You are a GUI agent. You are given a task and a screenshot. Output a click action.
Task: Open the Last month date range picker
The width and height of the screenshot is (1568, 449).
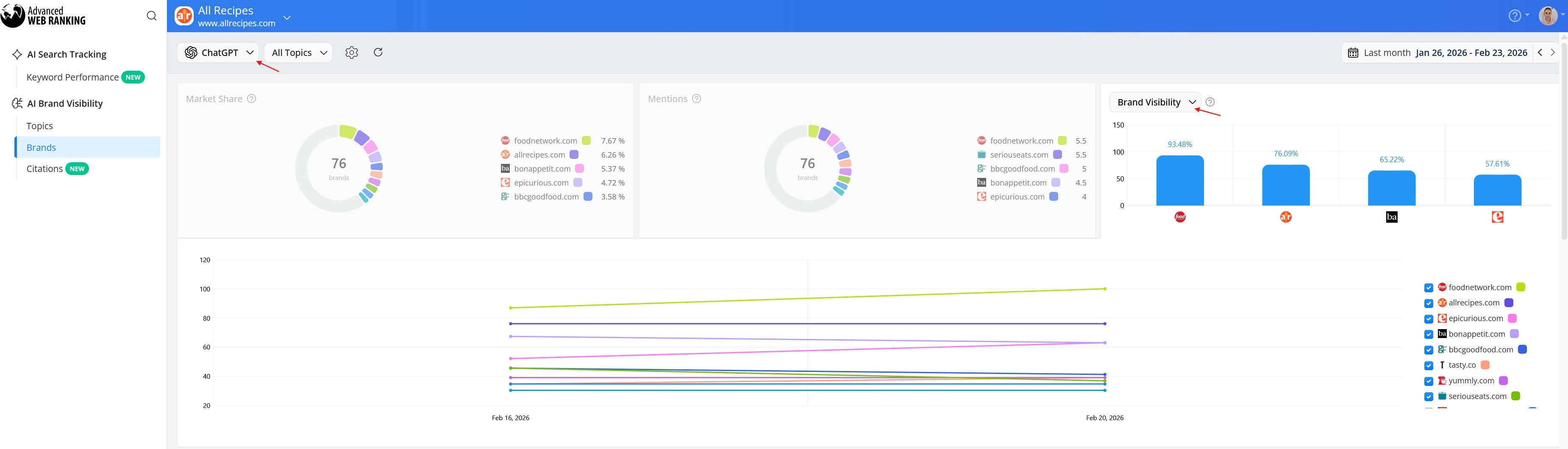pyautogui.click(x=1437, y=53)
